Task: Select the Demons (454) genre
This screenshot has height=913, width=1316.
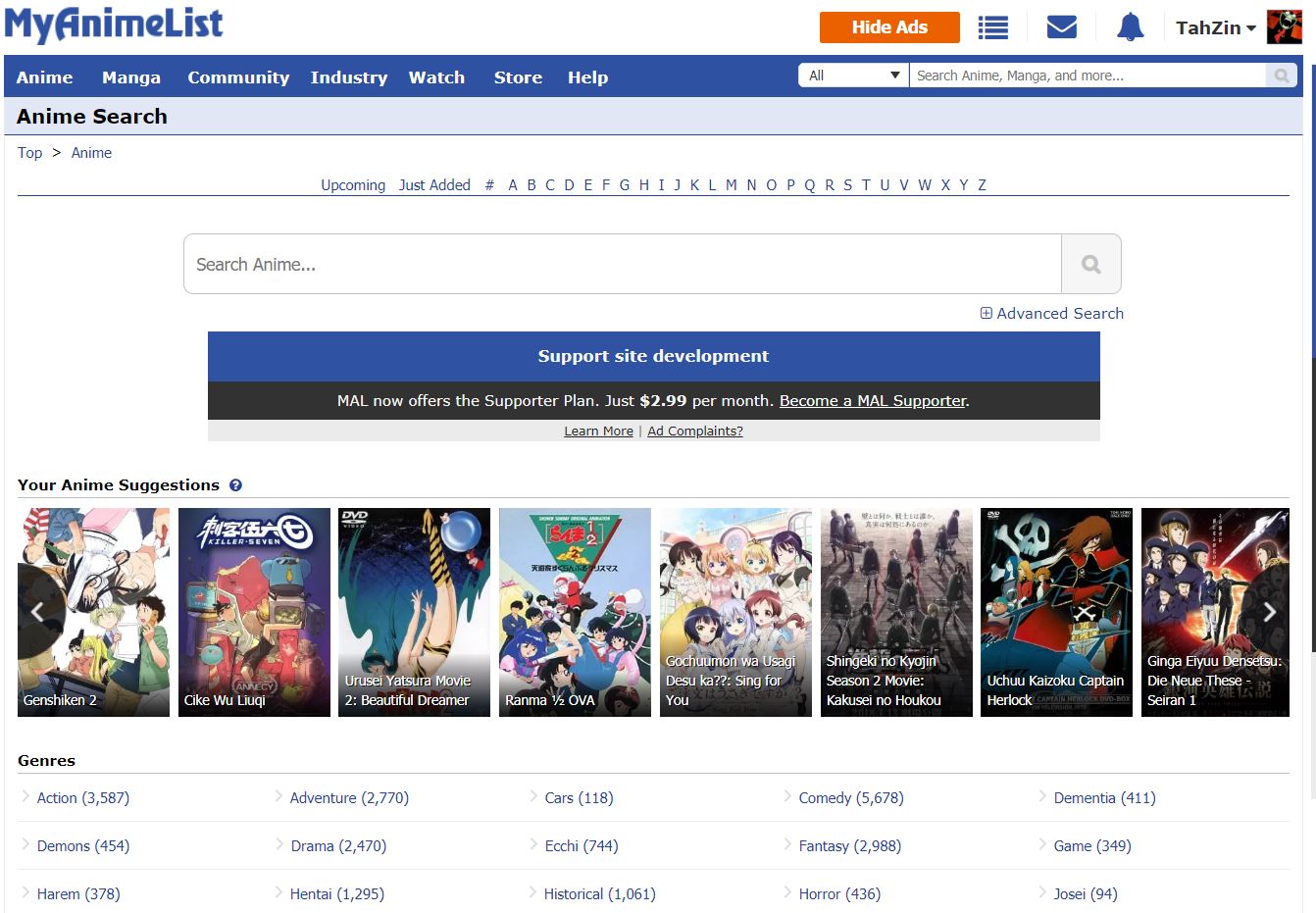Action: point(83,845)
